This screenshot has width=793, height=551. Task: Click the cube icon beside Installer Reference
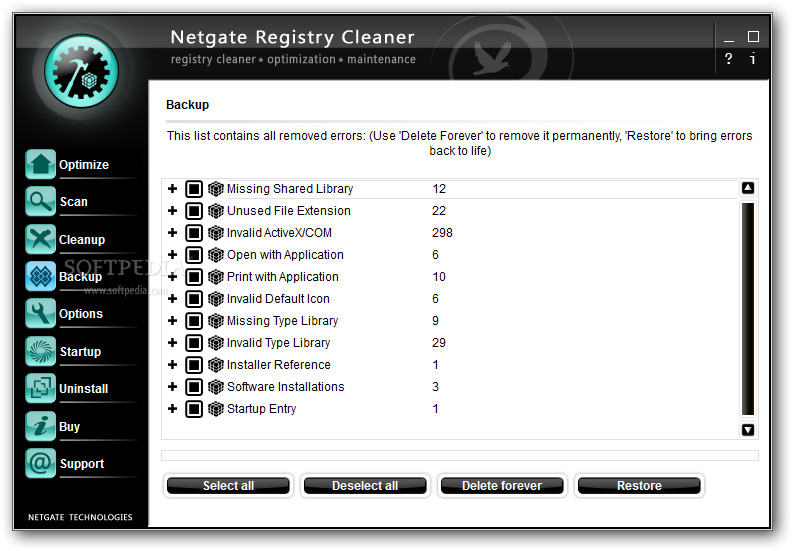(216, 365)
